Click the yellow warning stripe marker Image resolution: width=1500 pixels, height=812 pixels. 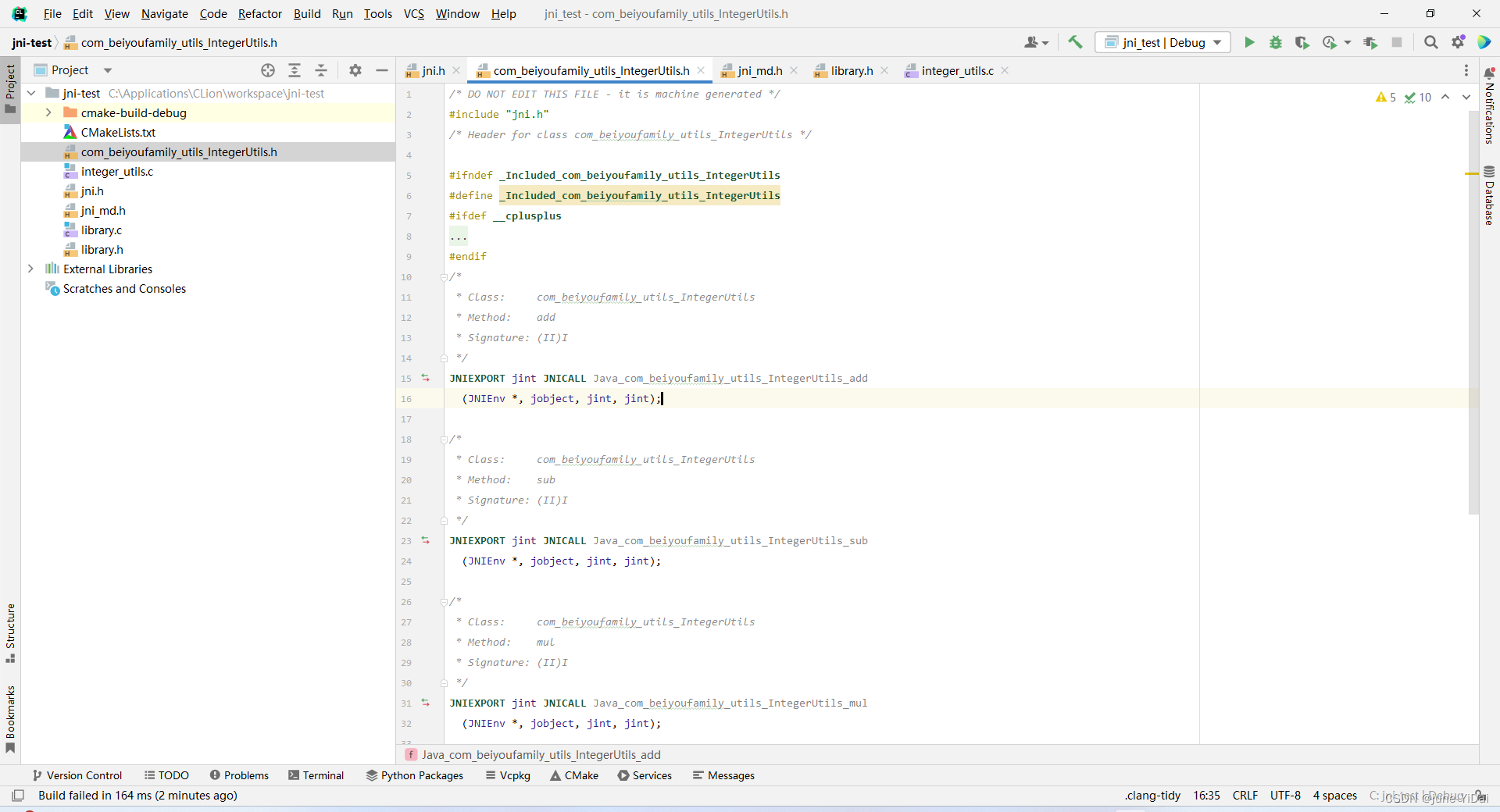click(1472, 173)
